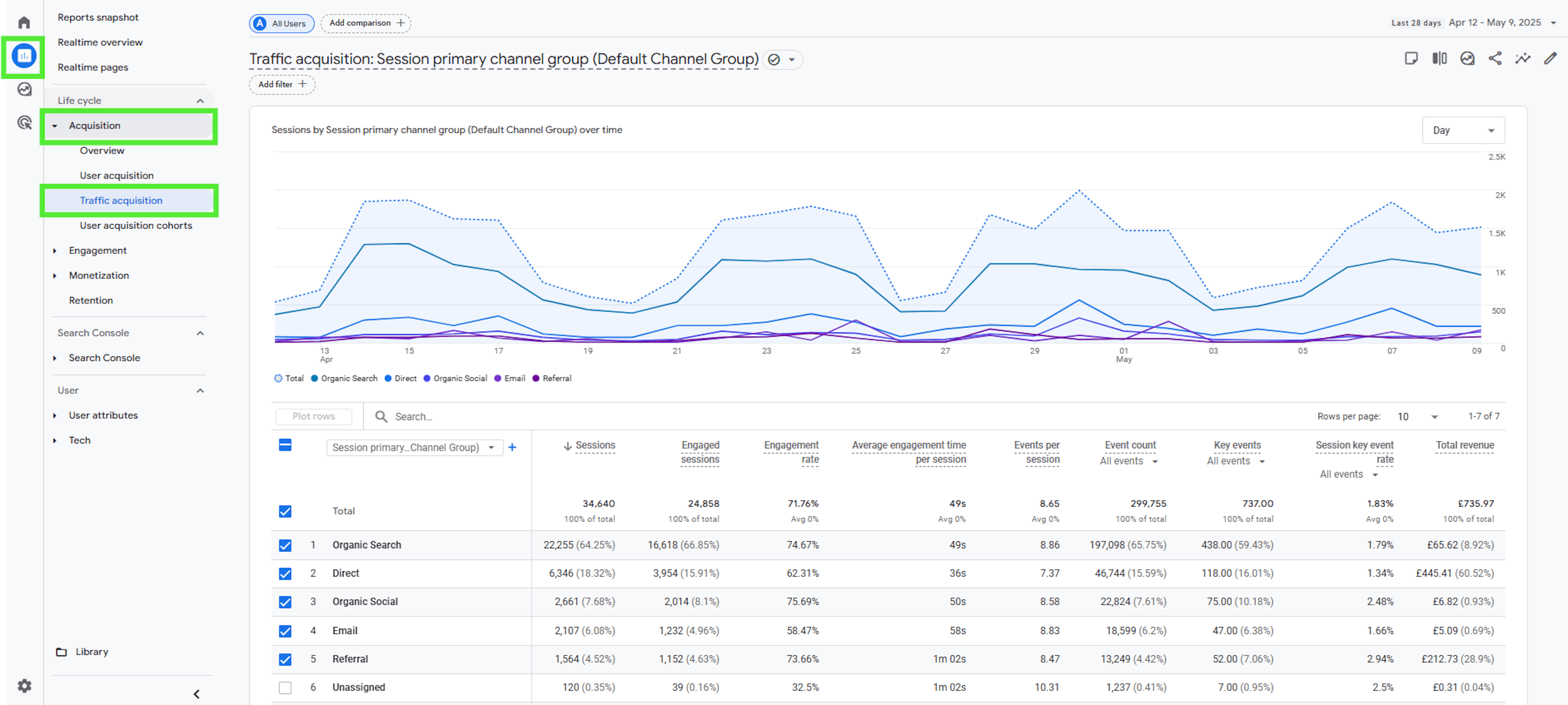Open the Home icon in left rail

click(x=24, y=22)
